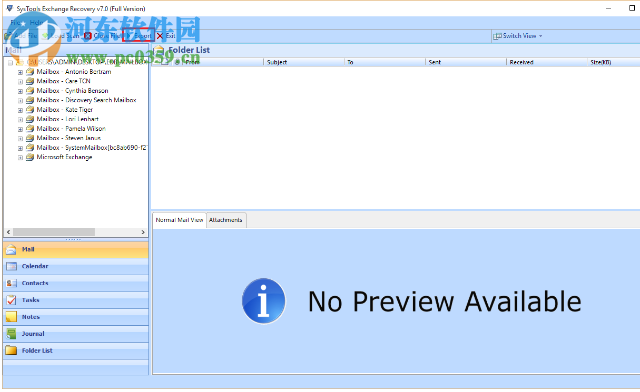This screenshot has width=640, height=392.
Task: Click the Tasks checkmark icon
Action: (11, 300)
